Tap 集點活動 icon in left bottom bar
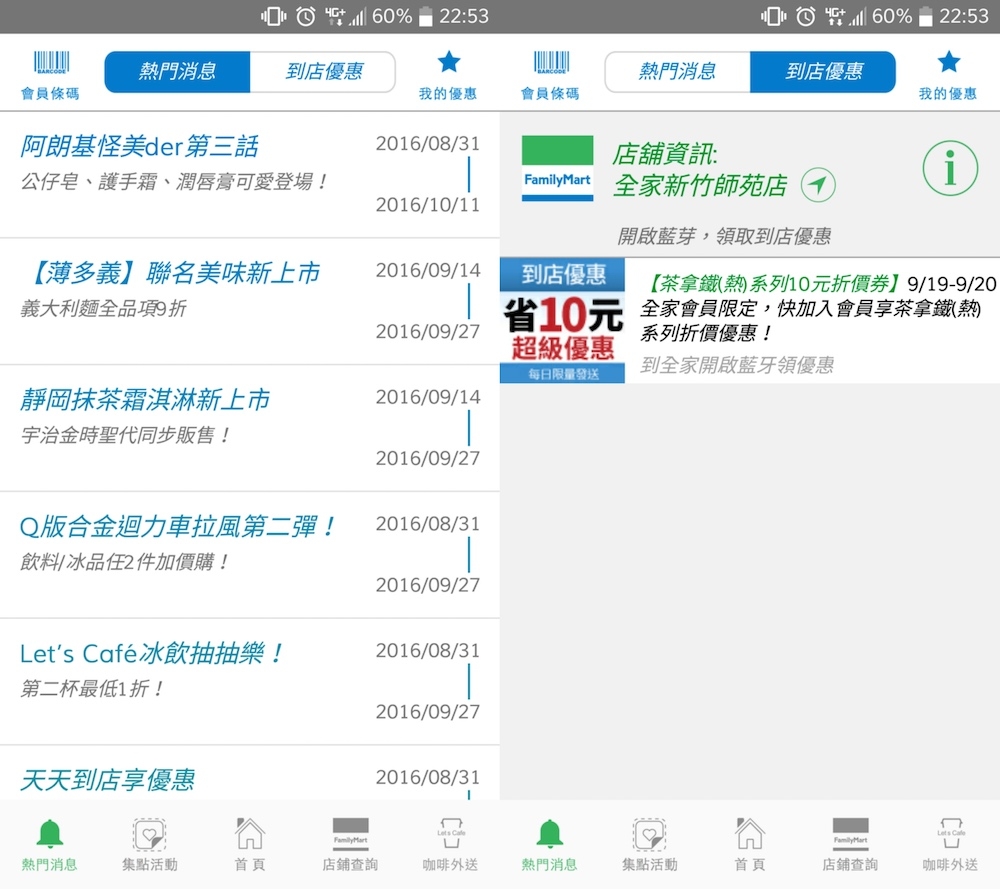The width and height of the screenshot is (1000, 889). pos(150,834)
